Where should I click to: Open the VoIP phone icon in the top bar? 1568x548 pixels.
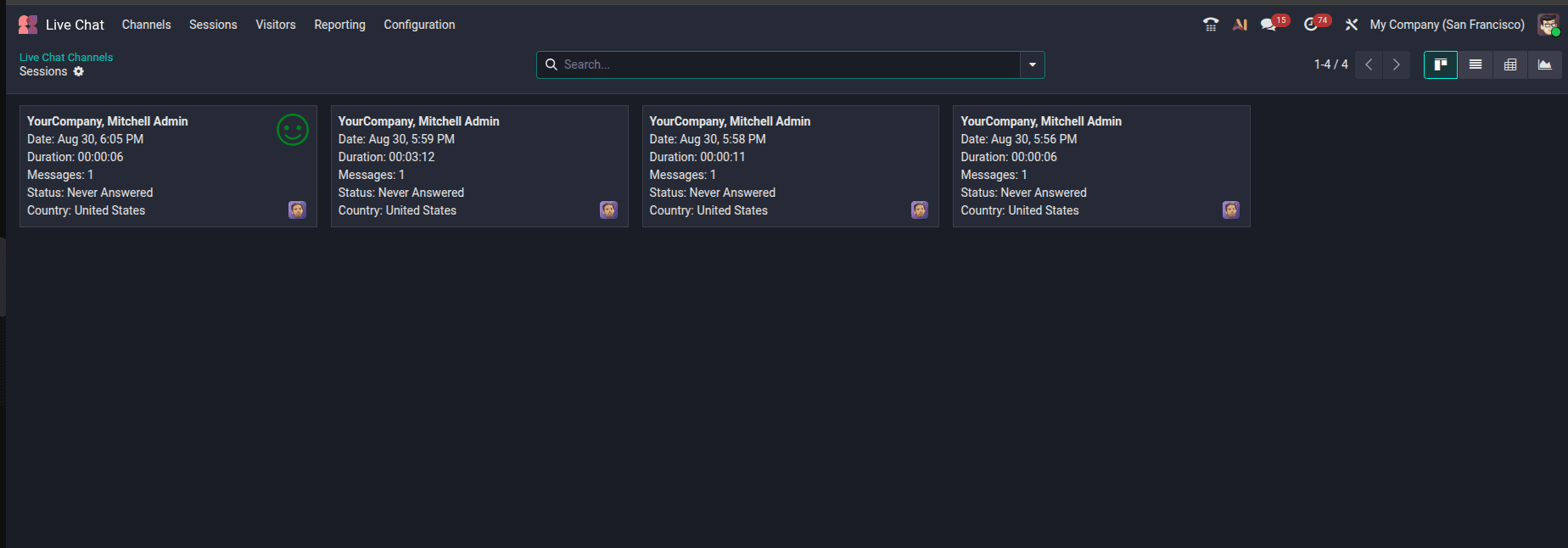pos(1211,25)
